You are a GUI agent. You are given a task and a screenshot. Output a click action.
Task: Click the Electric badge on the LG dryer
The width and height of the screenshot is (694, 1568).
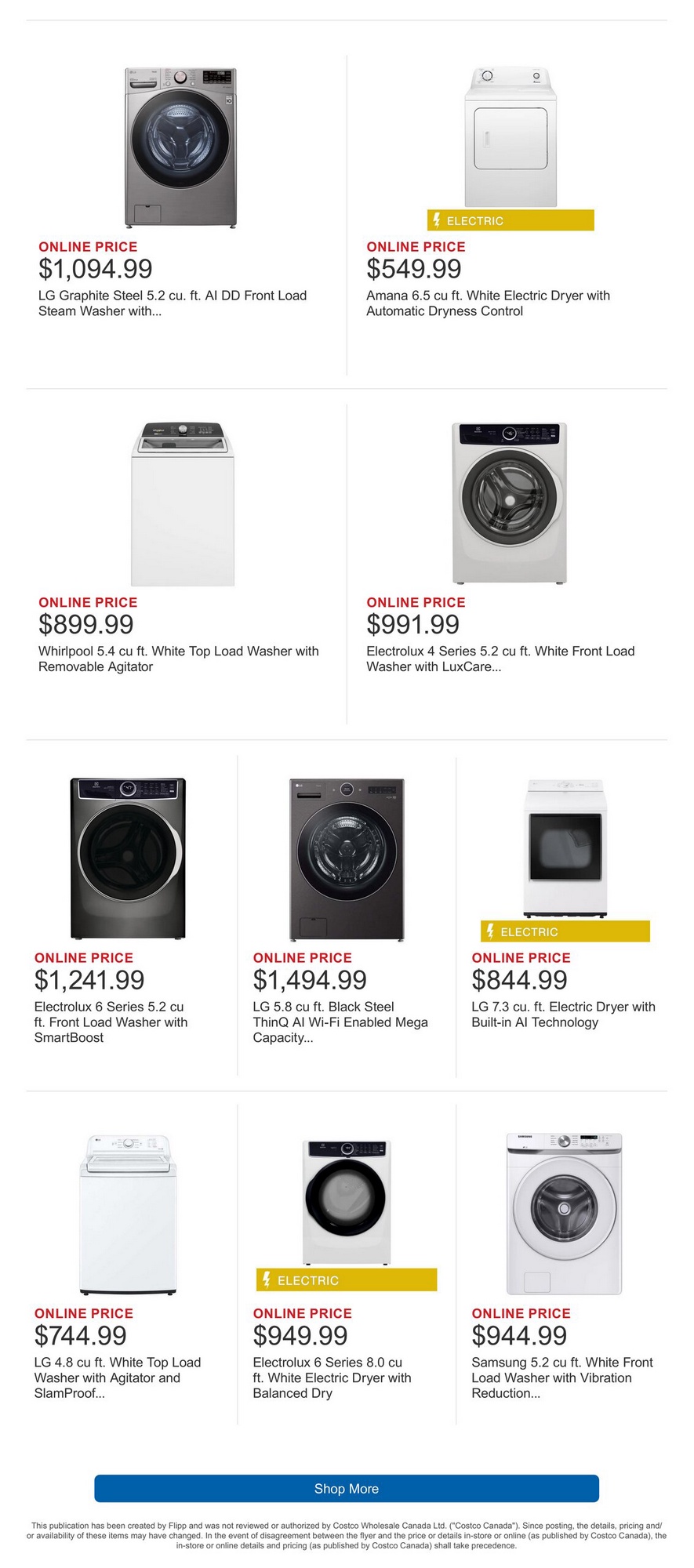pyautogui.click(x=565, y=931)
